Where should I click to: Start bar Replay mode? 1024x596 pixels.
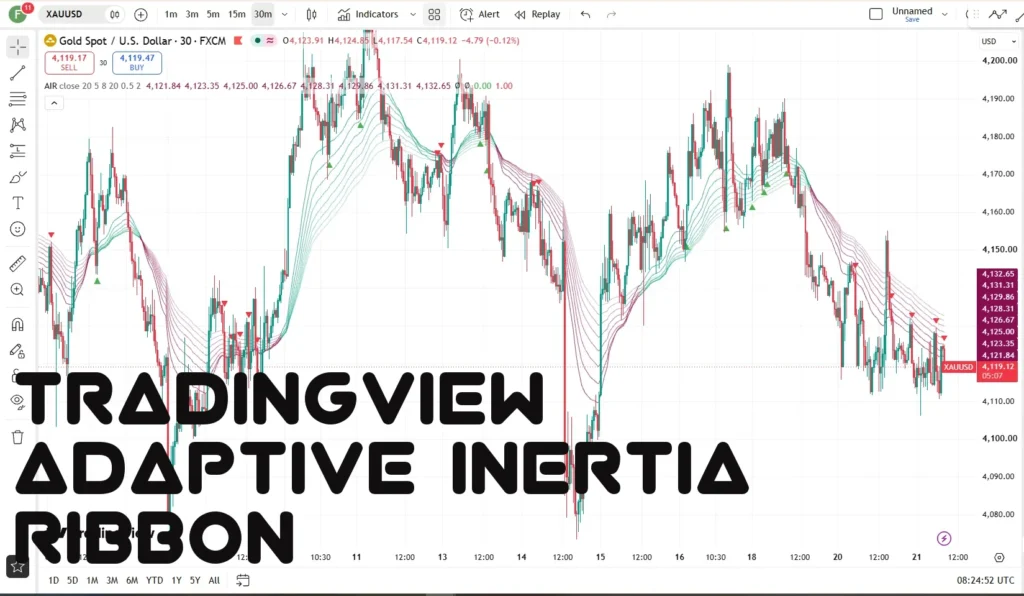(537, 14)
